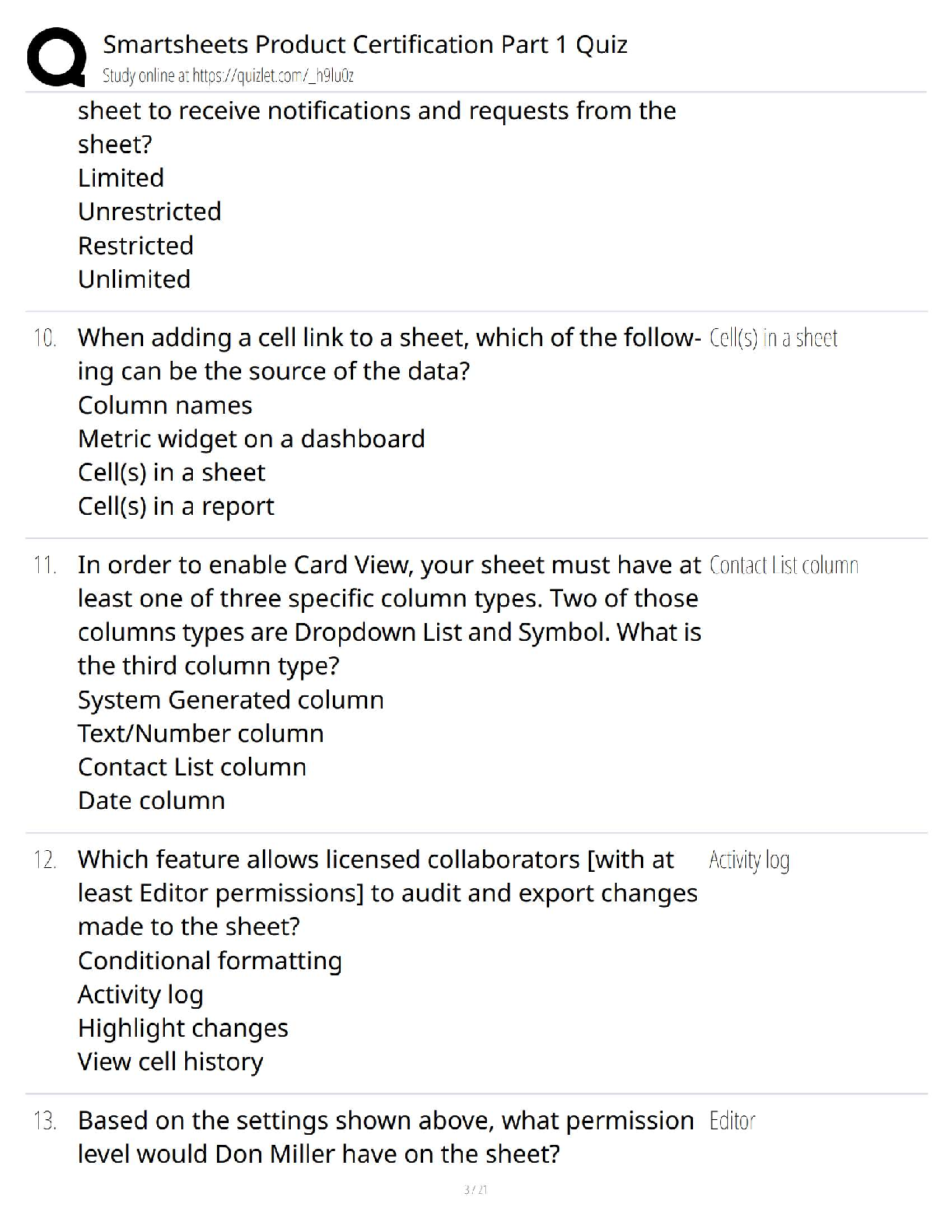Choose the View cell history option

(170, 1062)
